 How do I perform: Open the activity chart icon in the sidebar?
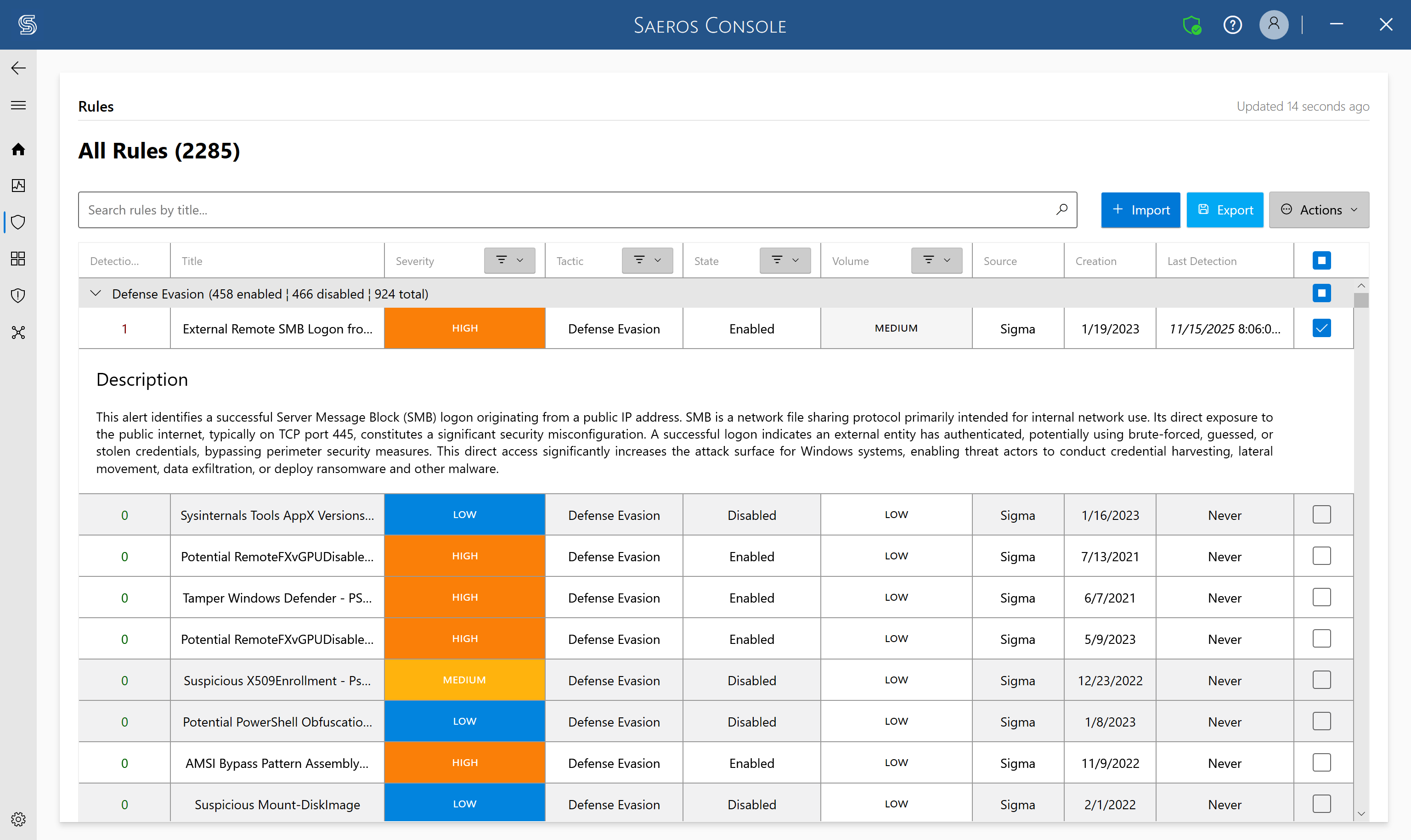[x=18, y=185]
